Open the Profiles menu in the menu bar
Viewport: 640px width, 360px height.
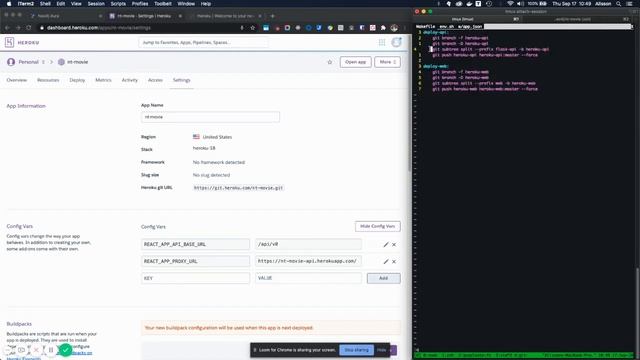[x=140, y=4]
